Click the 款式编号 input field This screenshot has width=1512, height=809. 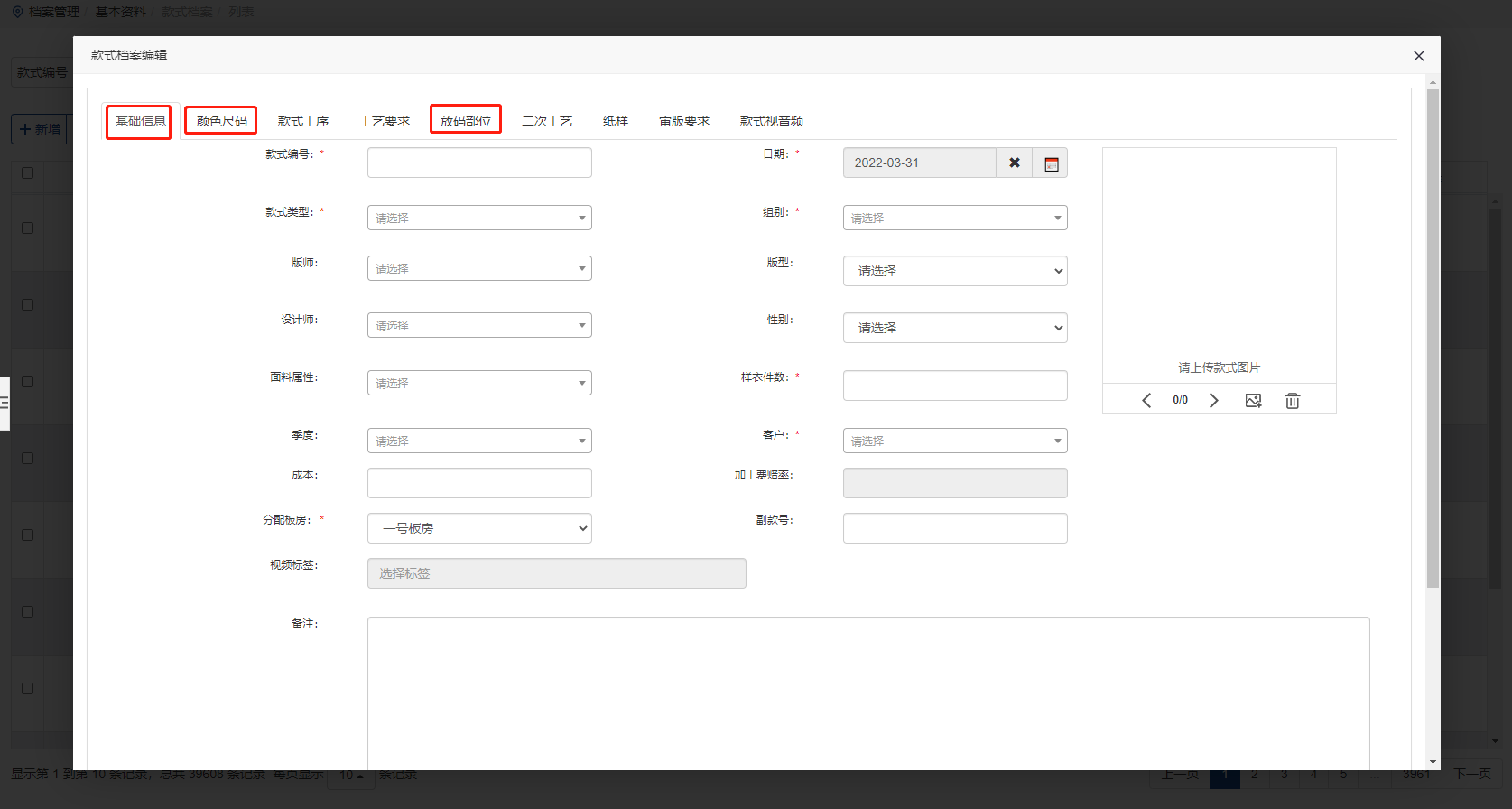tap(479, 163)
